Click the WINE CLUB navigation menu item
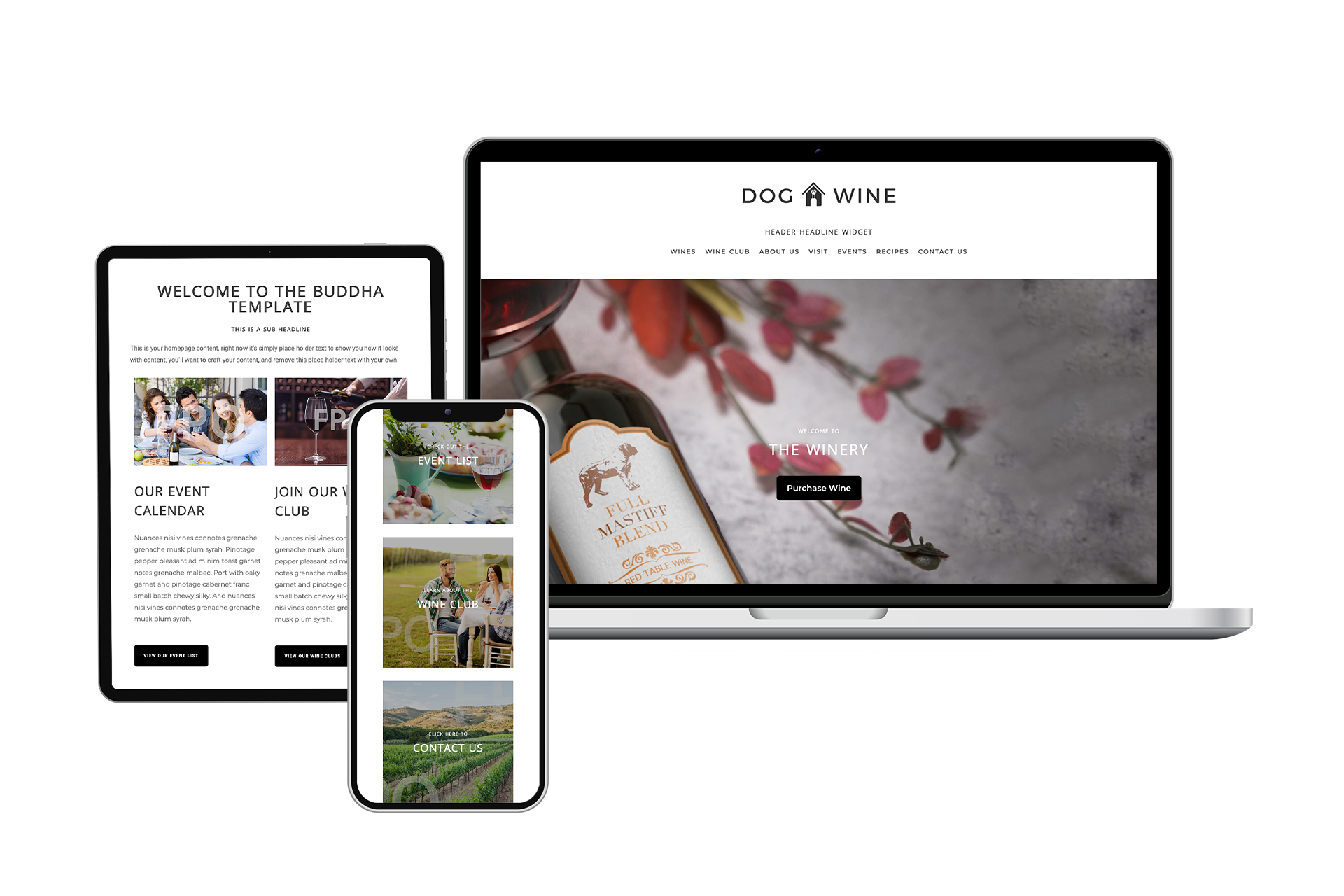The height and width of the screenshot is (896, 1344). click(x=728, y=250)
